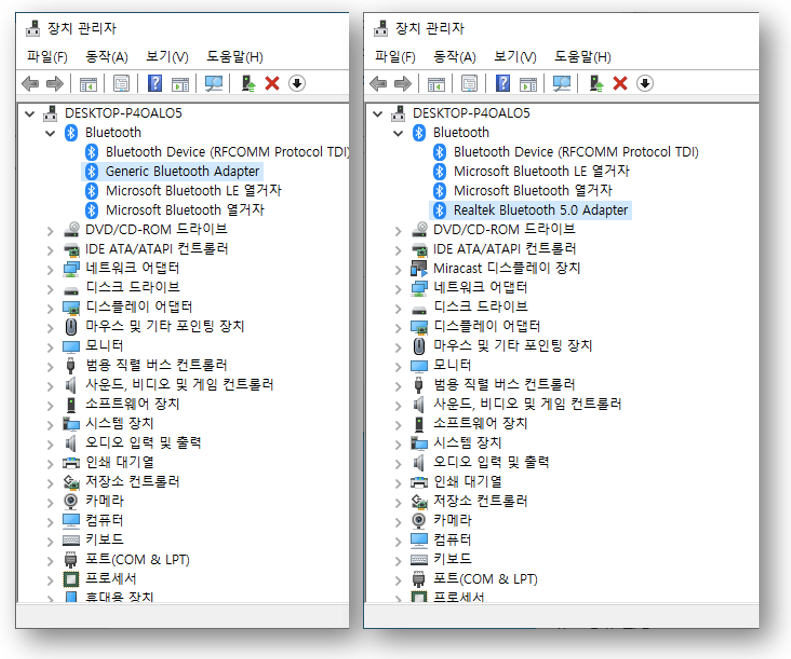Image resolution: width=791 pixels, height=659 pixels.
Task: Expand 포트(COM & LPT) in right window
Action: point(398,580)
